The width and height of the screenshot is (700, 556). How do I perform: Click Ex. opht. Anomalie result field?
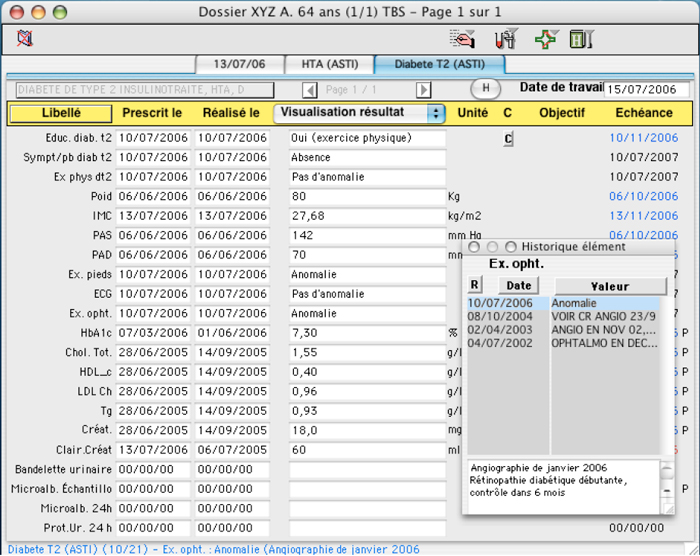[367, 314]
